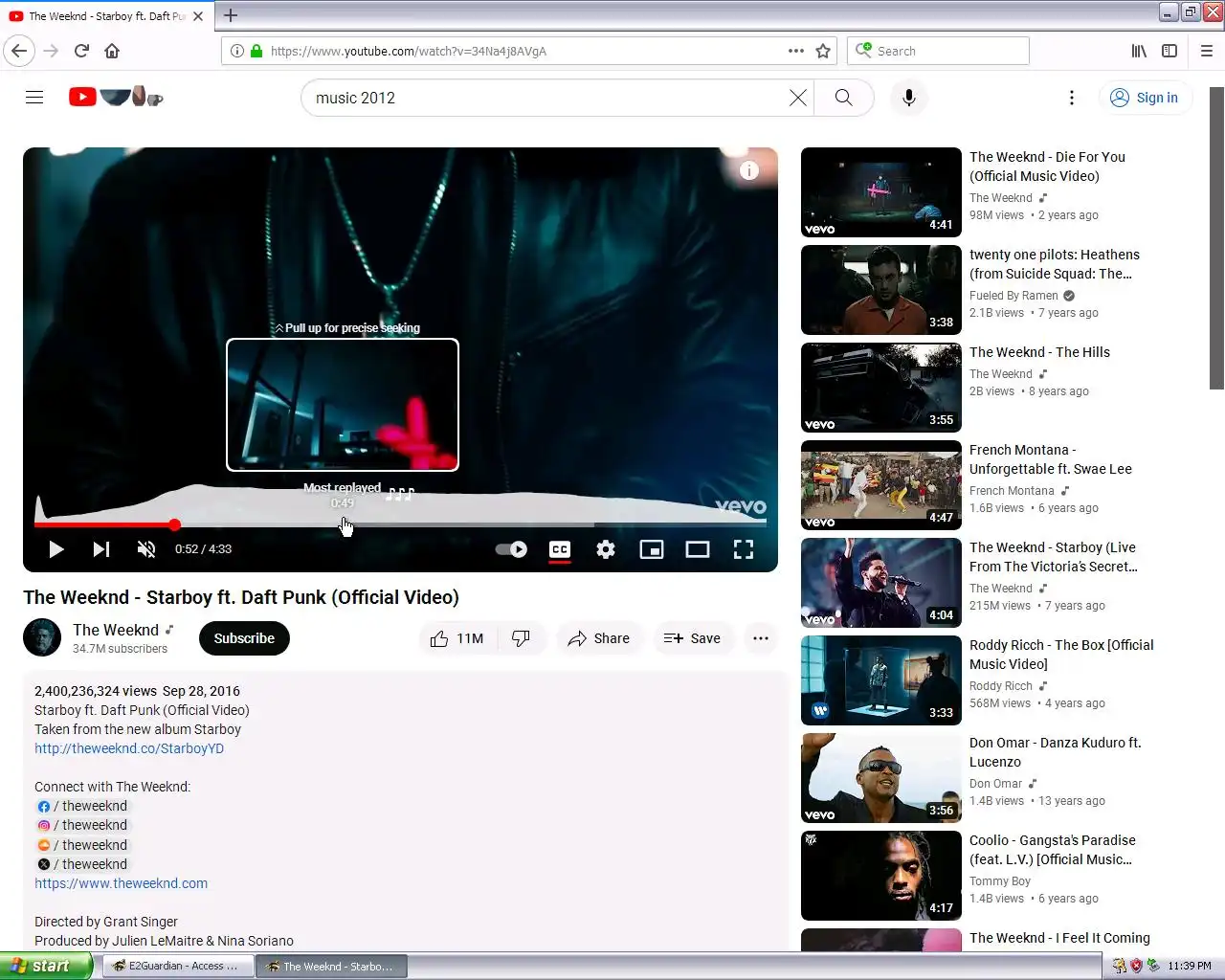Bookmark this page with star
The width and height of the screenshot is (1225, 980).
pyautogui.click(x=823, y=51)
